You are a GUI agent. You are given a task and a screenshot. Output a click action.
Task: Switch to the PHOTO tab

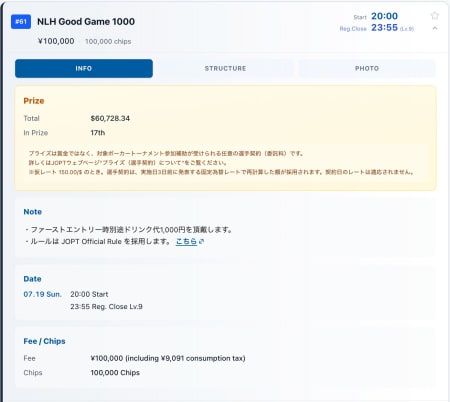tap(367, 68)
